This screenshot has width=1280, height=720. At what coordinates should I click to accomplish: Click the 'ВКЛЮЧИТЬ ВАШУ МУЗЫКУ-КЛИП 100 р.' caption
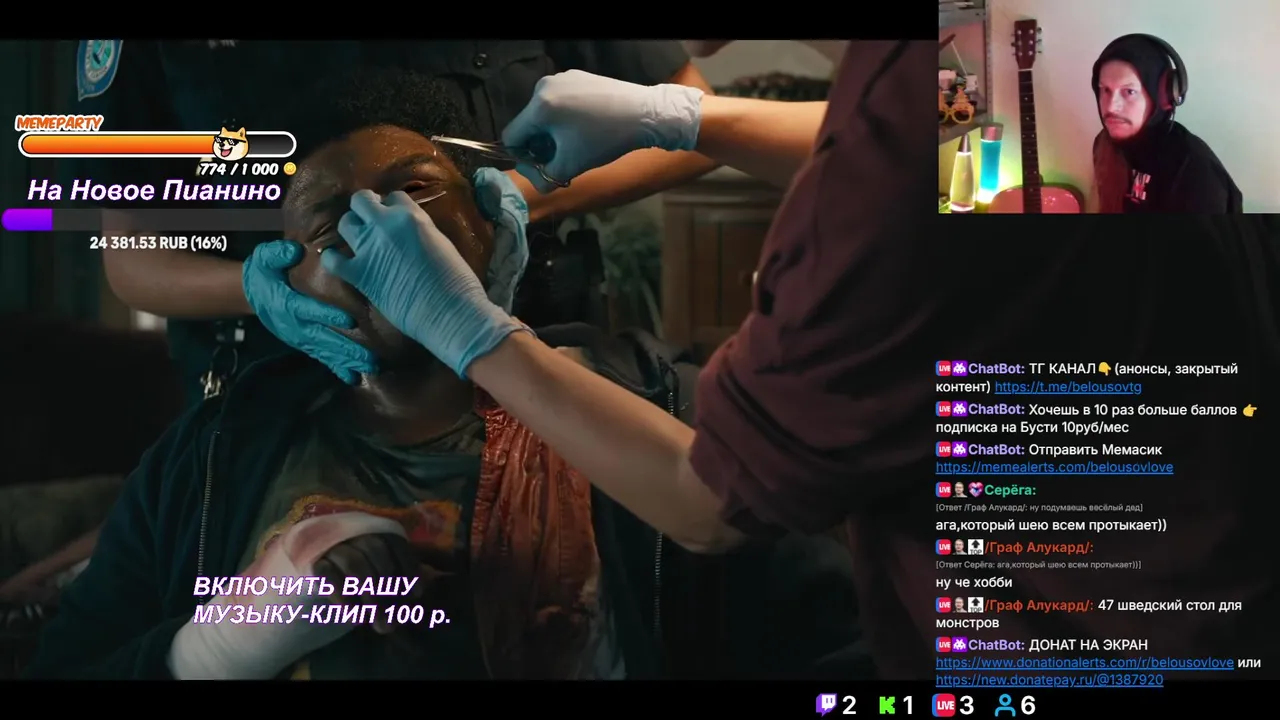pos(322,601)
